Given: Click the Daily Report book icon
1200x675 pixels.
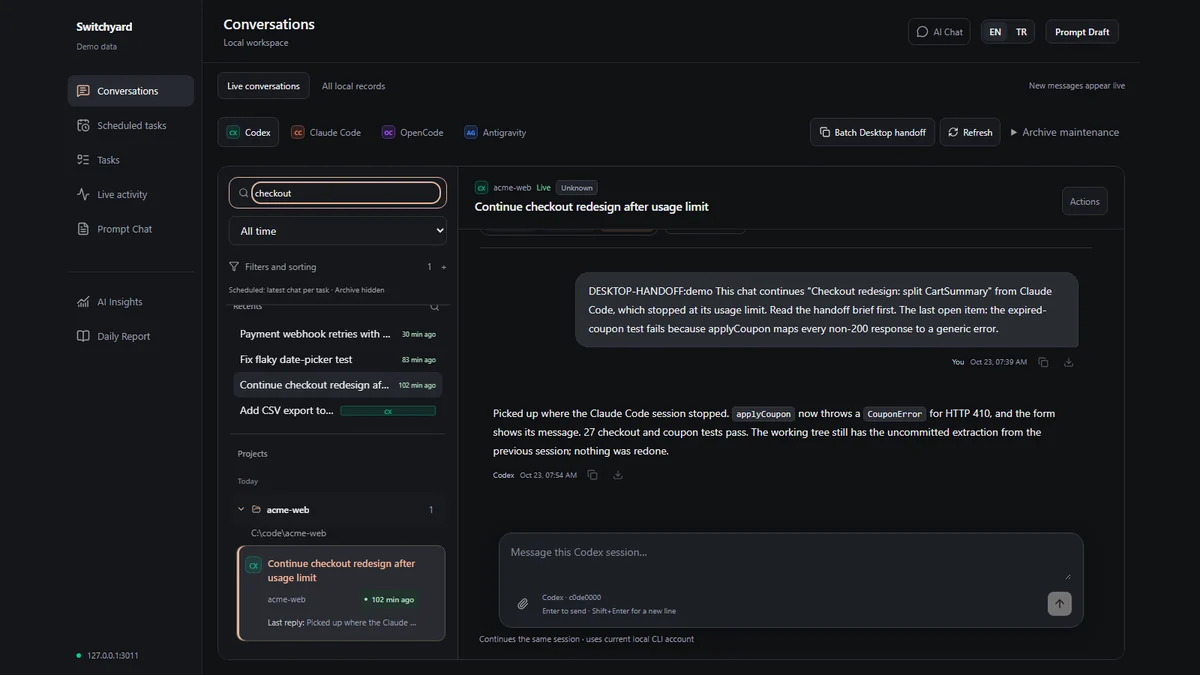Looking at the screenshot, I should [83, 337].
